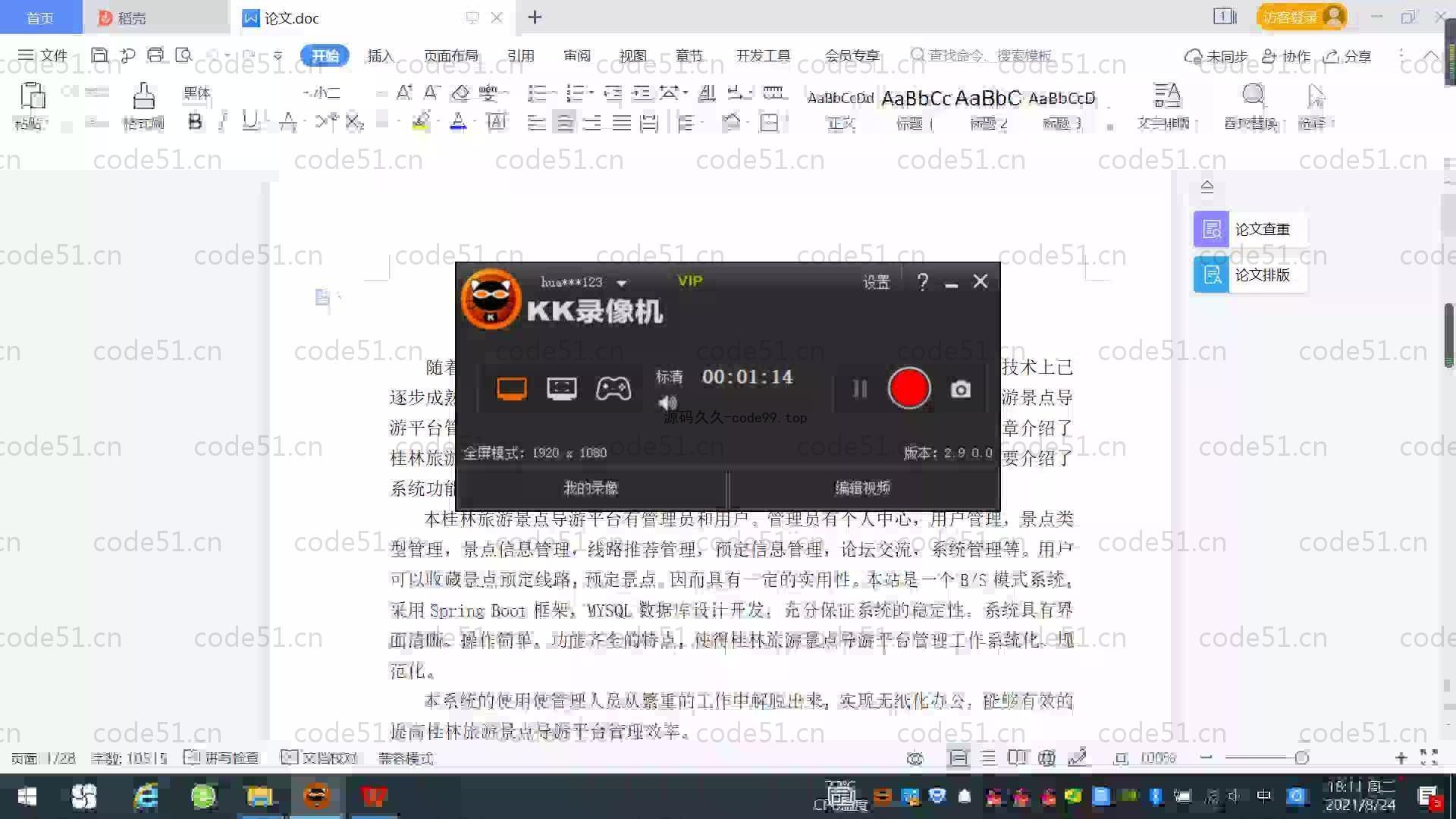Viewport: 1456px width, 819px height.
Task: Click the 我的录像 button
Action: point(591,488)
